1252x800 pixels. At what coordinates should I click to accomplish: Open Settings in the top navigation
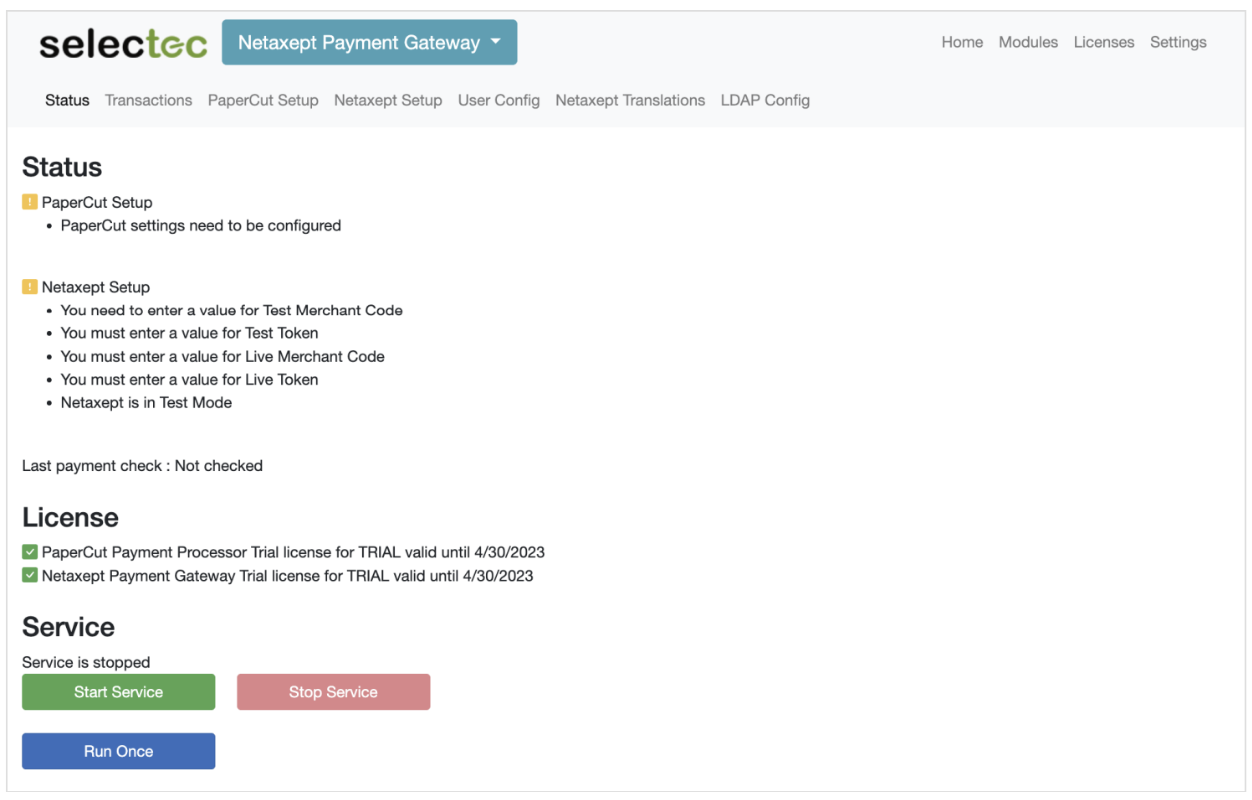[x=1178, y=42]
